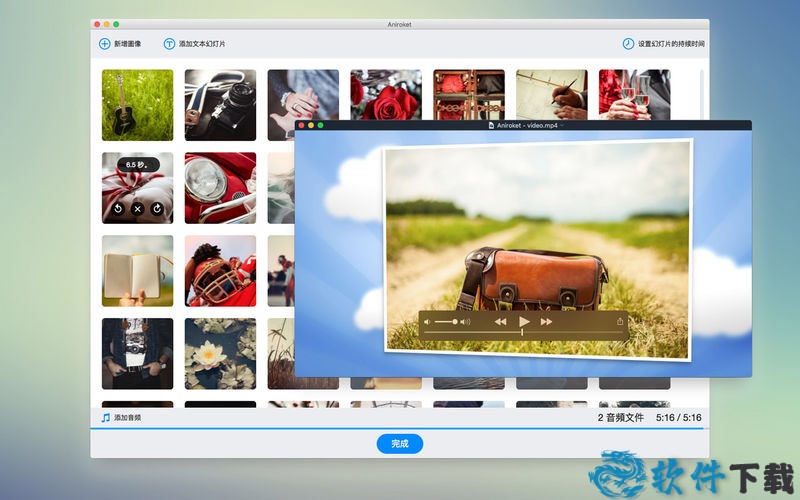Viewport: 800px width, 500px height.
Task: Fast forward the video preview
Action: pos(546,322)
